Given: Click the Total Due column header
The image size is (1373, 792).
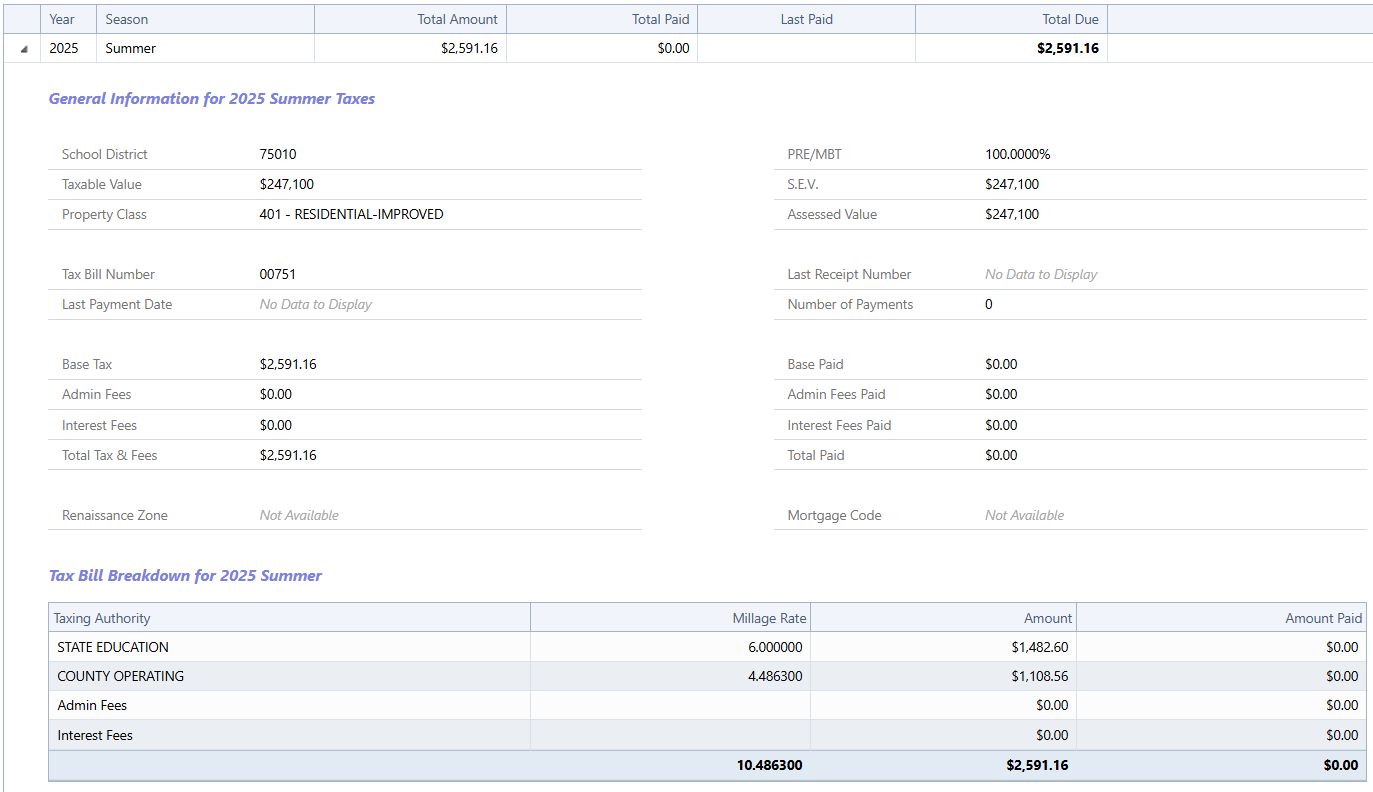Looking at the screenshot, I should 1070,19.
